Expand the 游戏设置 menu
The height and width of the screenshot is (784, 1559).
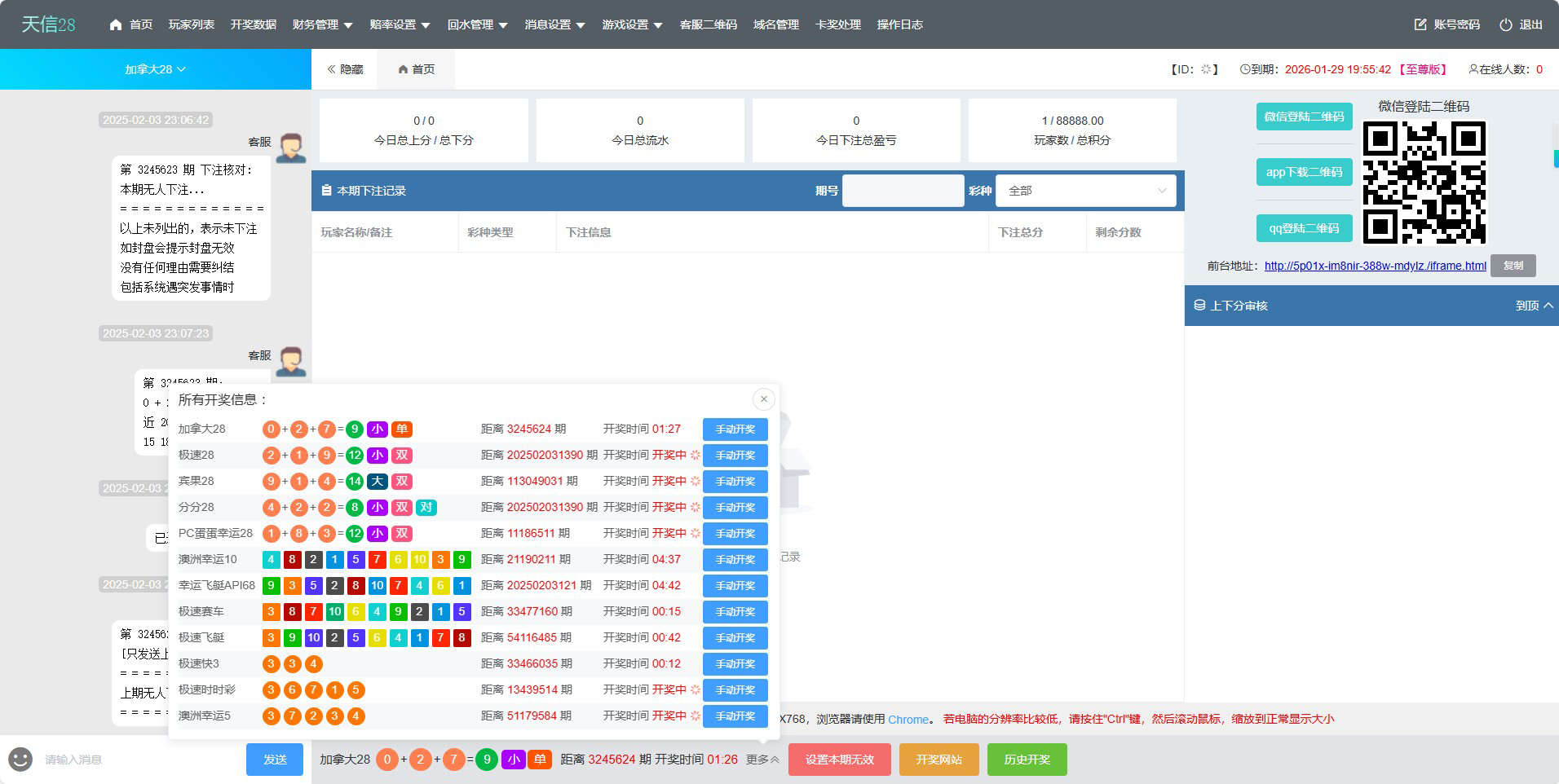point(632,24)
